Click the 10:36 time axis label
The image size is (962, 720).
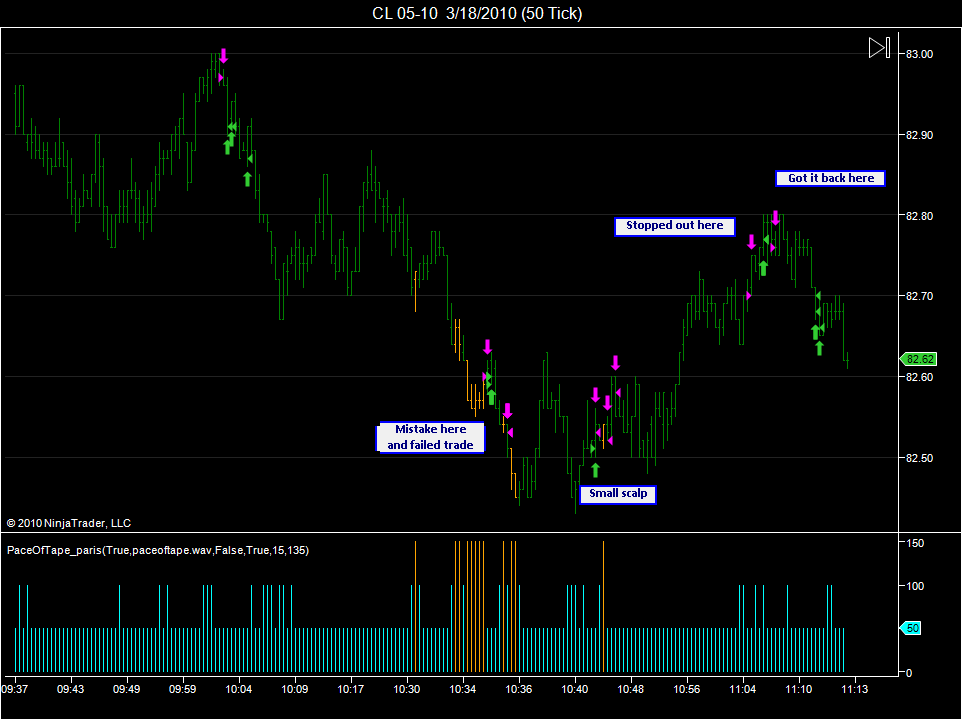coord(519,689)
